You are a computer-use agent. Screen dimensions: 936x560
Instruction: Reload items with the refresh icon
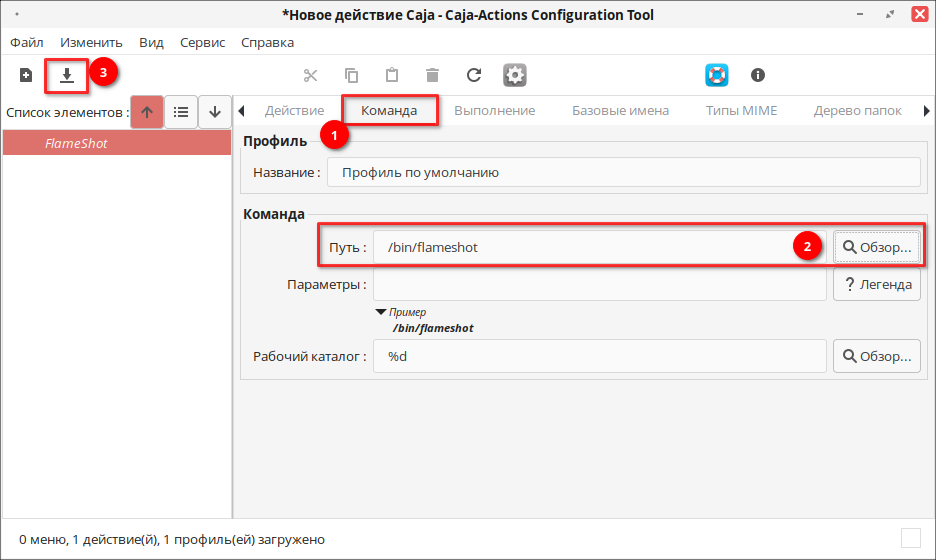coord(474,75)
